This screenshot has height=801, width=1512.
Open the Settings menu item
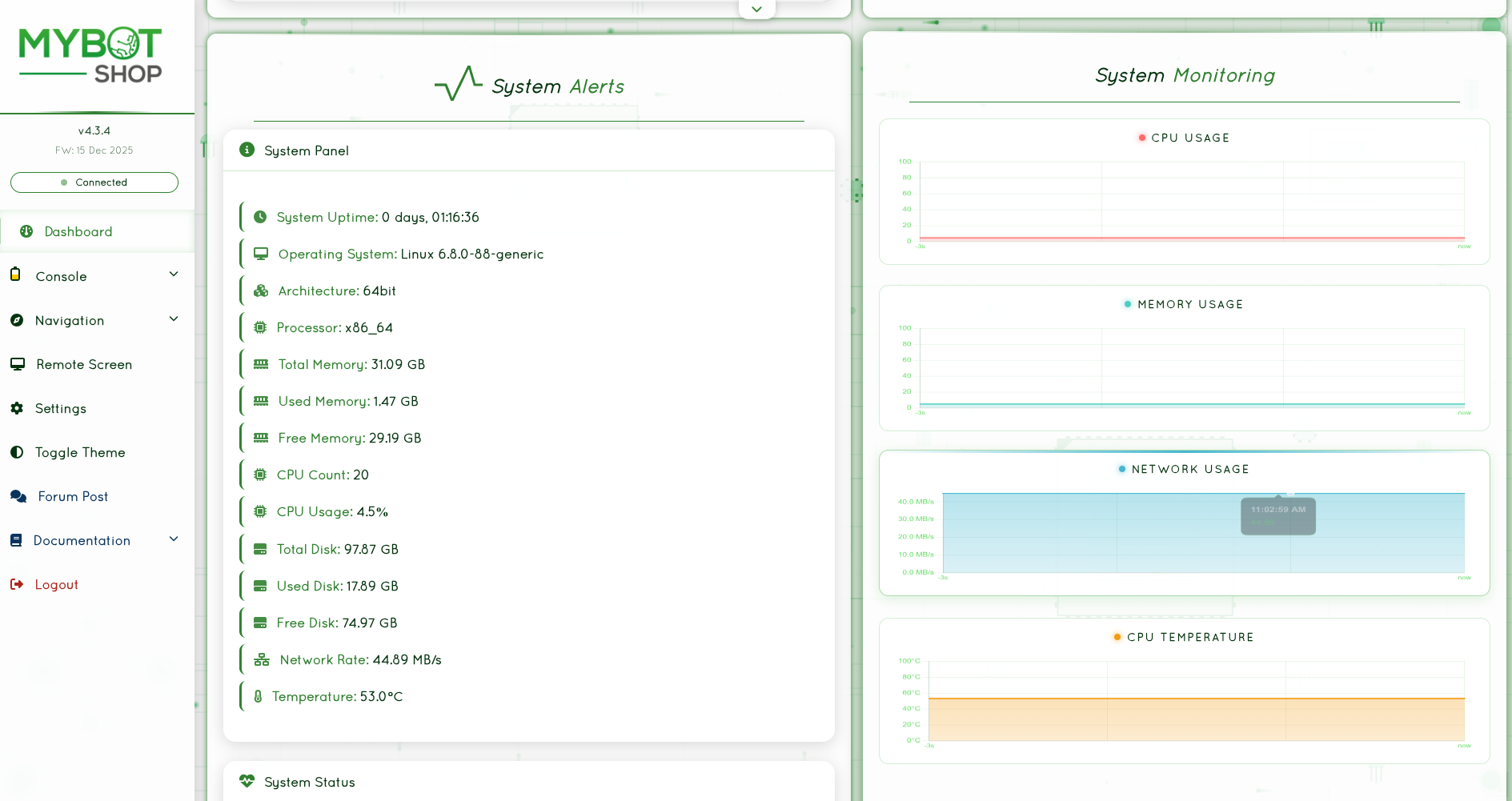click(61, 408)
